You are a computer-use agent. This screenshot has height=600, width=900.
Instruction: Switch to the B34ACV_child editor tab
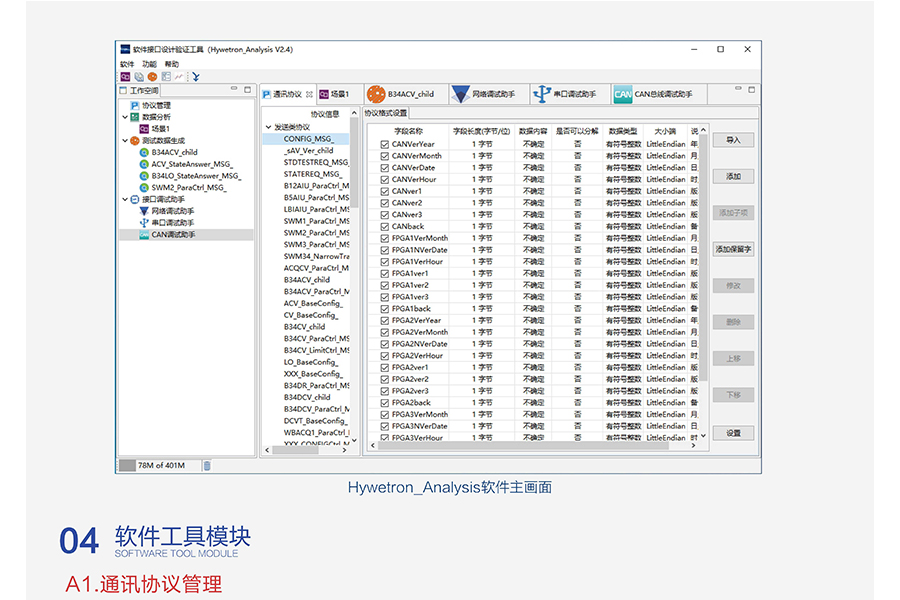pos(405,94)
